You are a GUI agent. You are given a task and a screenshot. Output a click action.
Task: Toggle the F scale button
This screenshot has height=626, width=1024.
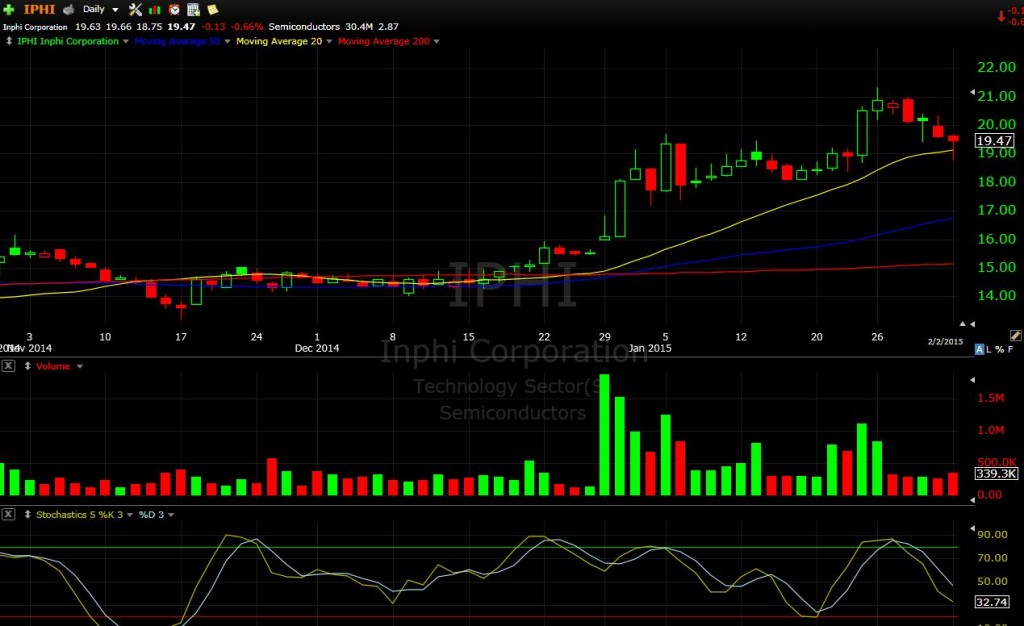(1010, 349)
